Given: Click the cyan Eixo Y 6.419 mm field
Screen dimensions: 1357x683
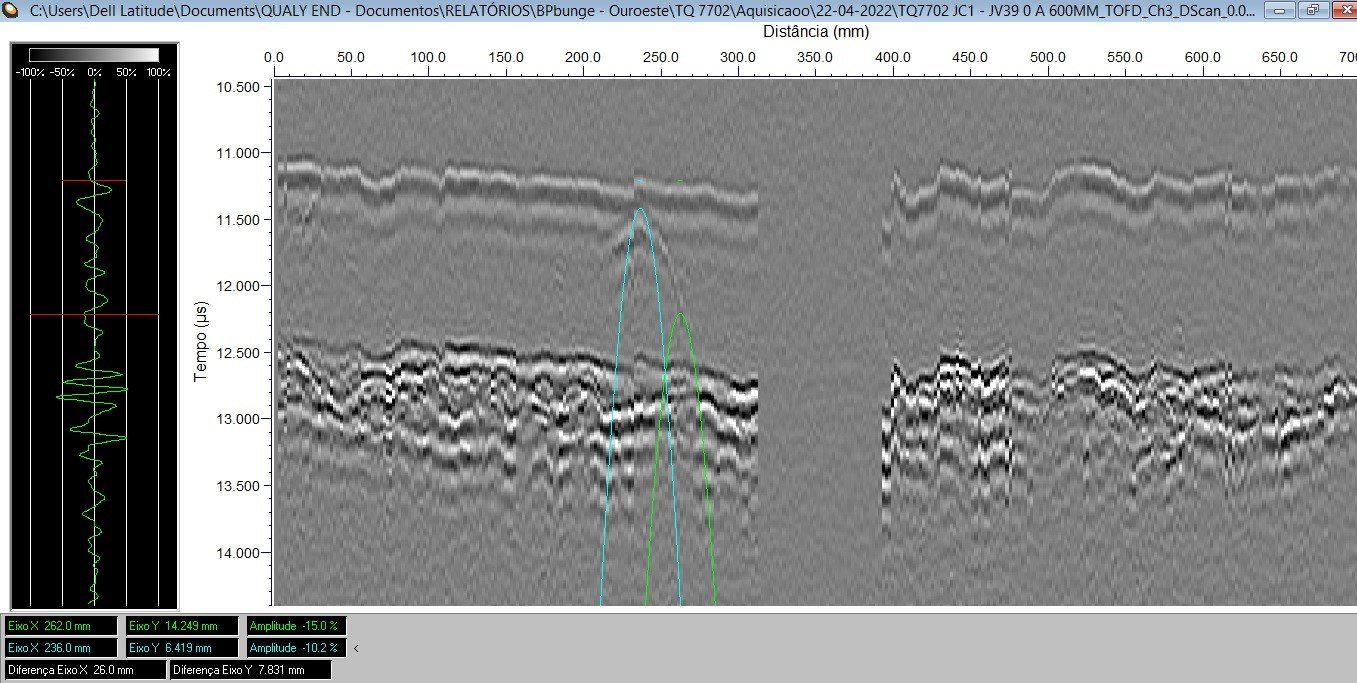Looking at the screenshot, I should [183, 648].
